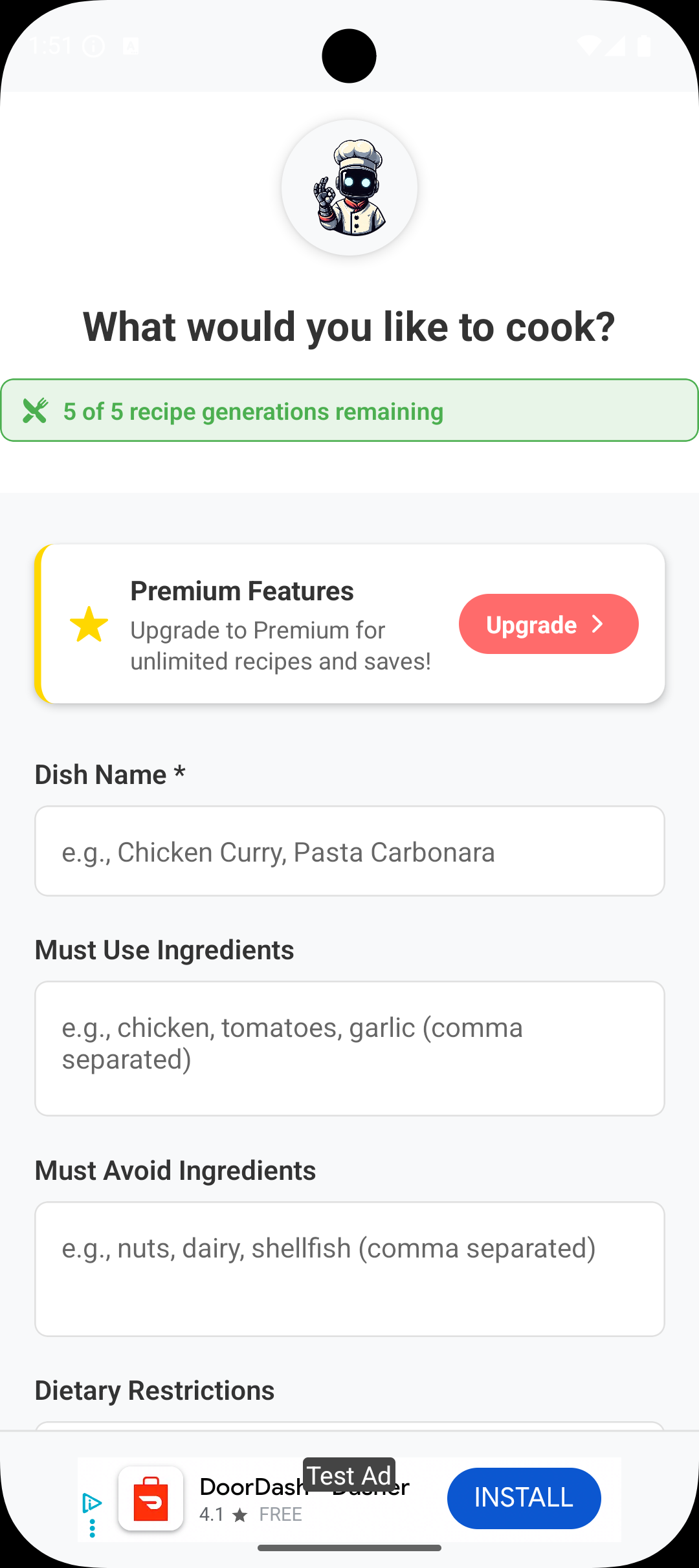Click the coral Upgrade button
The width and height of the screenshot is (699, 1568).
[548, 624]
